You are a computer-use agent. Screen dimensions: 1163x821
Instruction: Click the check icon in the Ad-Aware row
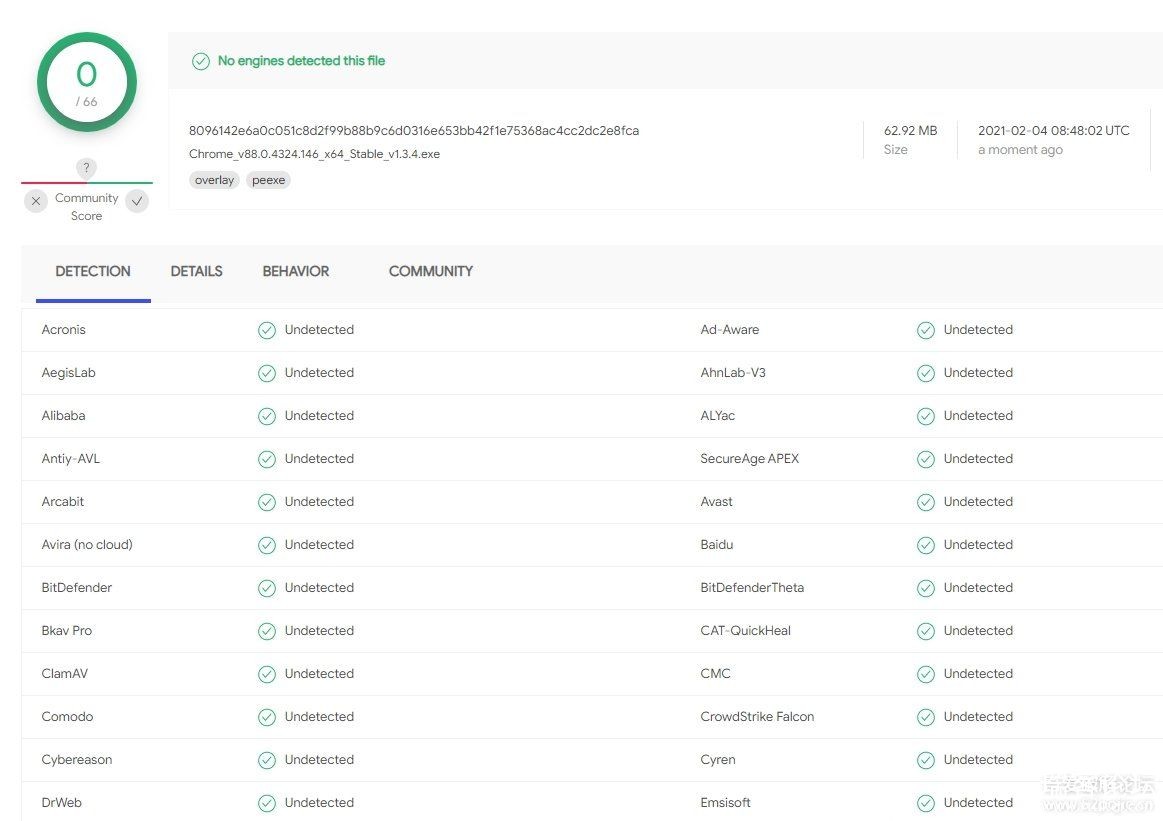coord(926,330)
